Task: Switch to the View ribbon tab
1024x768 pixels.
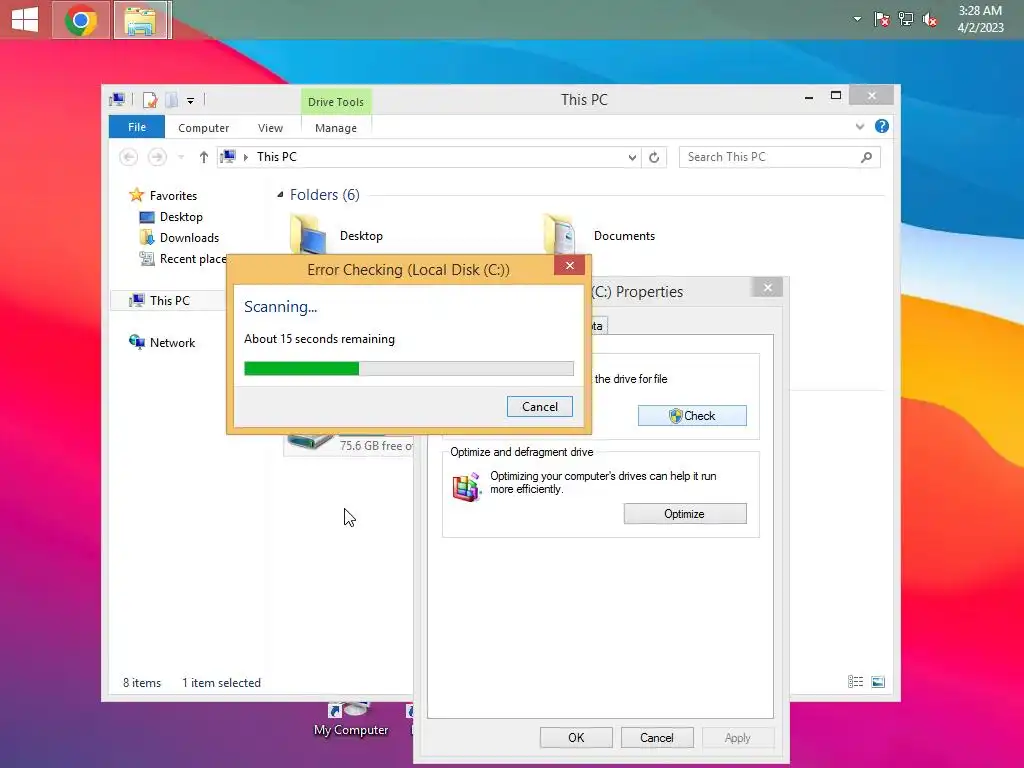Action: (x=270, y=128)
